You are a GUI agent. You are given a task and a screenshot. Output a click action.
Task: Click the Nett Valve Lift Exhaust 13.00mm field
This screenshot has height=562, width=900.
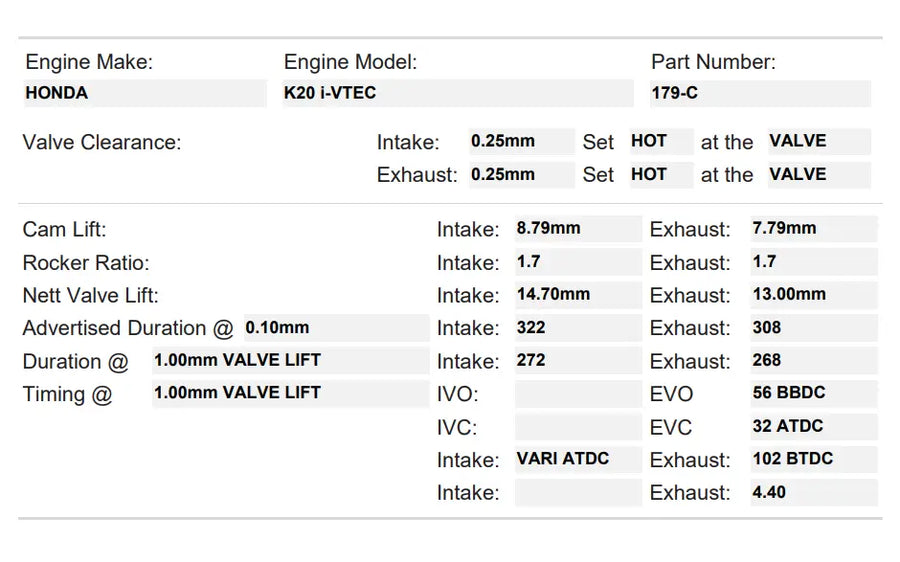(813, 295)
